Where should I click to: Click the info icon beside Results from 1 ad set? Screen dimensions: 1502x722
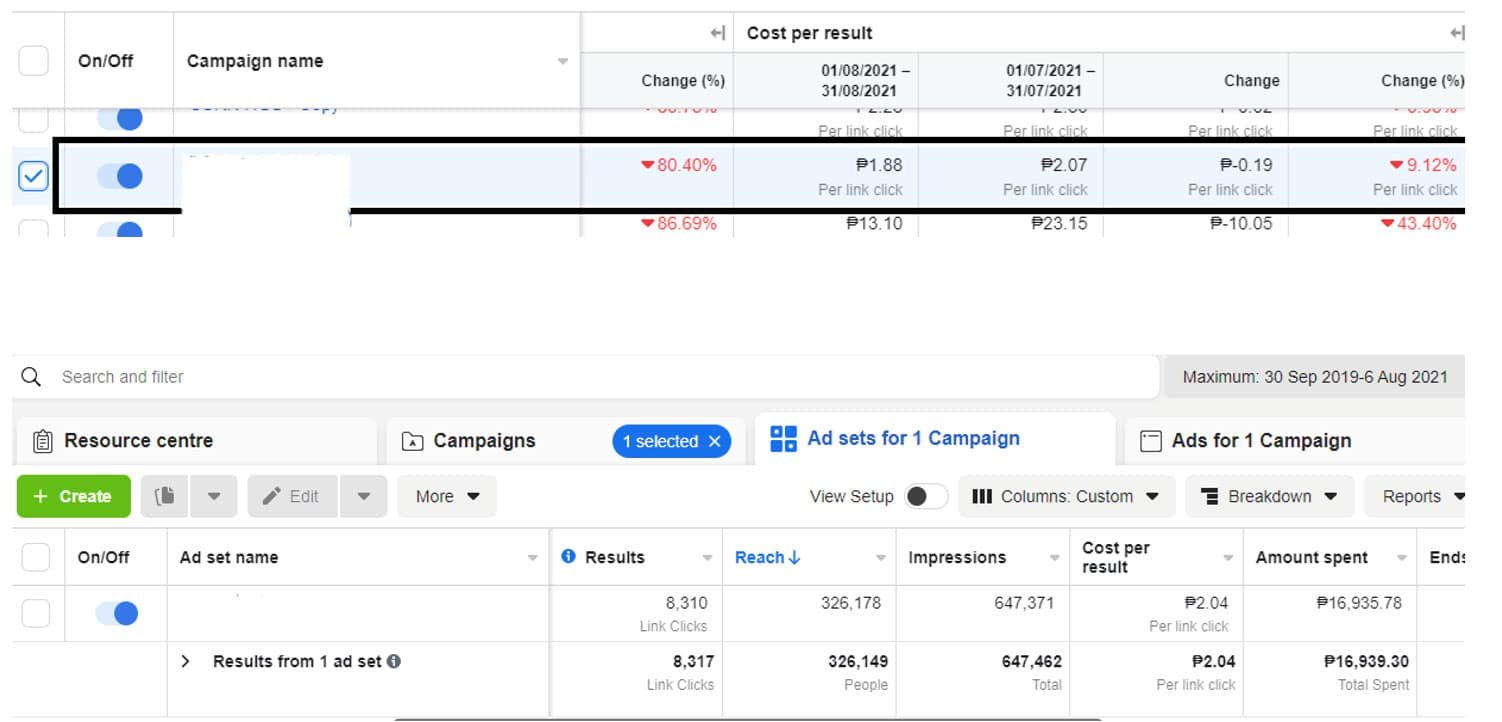coord(394,661)
